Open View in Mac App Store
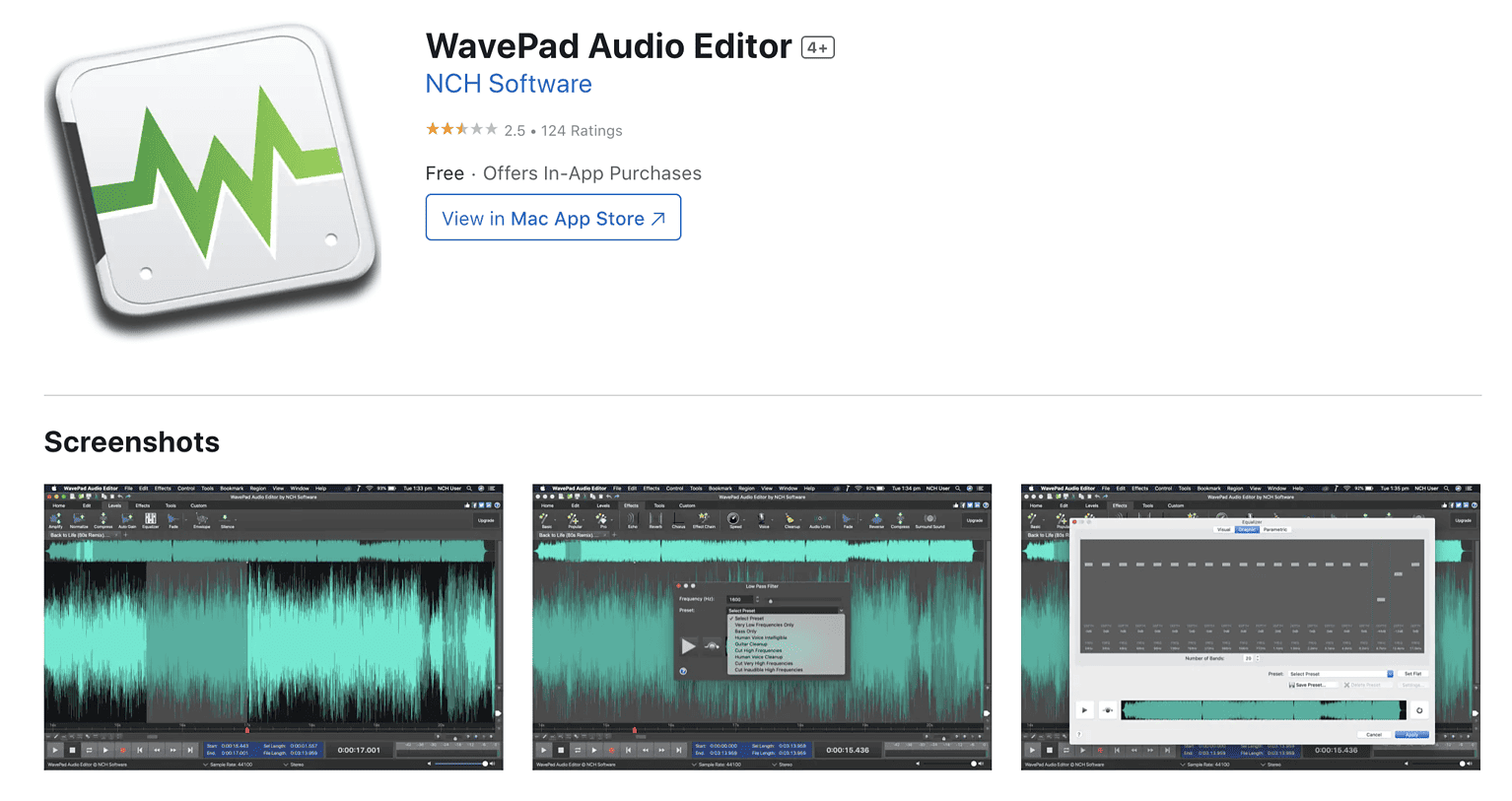Image resolution: width=1512 pixels, height=801 pixels. pyautogui.click(x=552, y=218)
